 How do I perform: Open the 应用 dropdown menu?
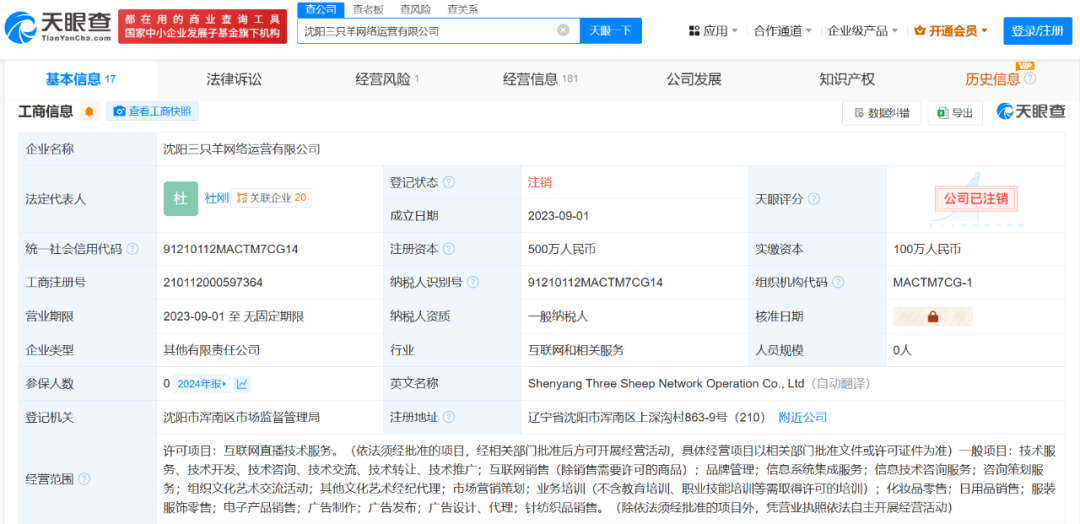(x=713, y=31)
